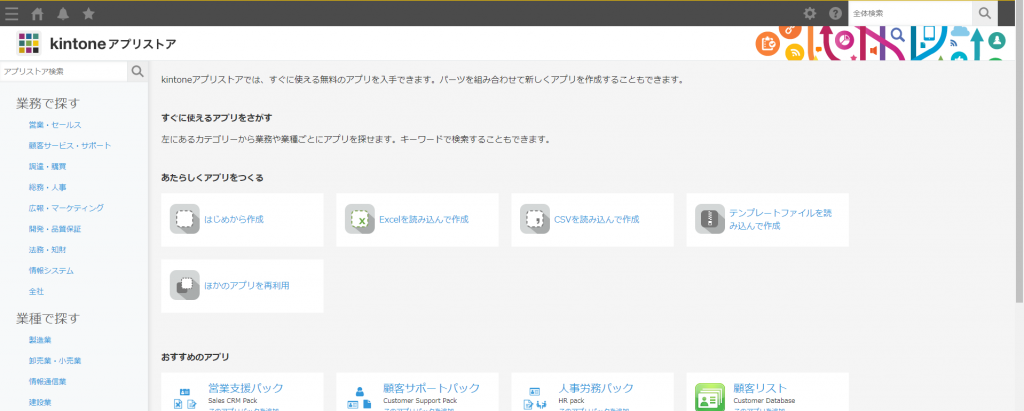Select 総務・人事 category
This screenshot has width=1024, height=411.
tap(48, 188)
